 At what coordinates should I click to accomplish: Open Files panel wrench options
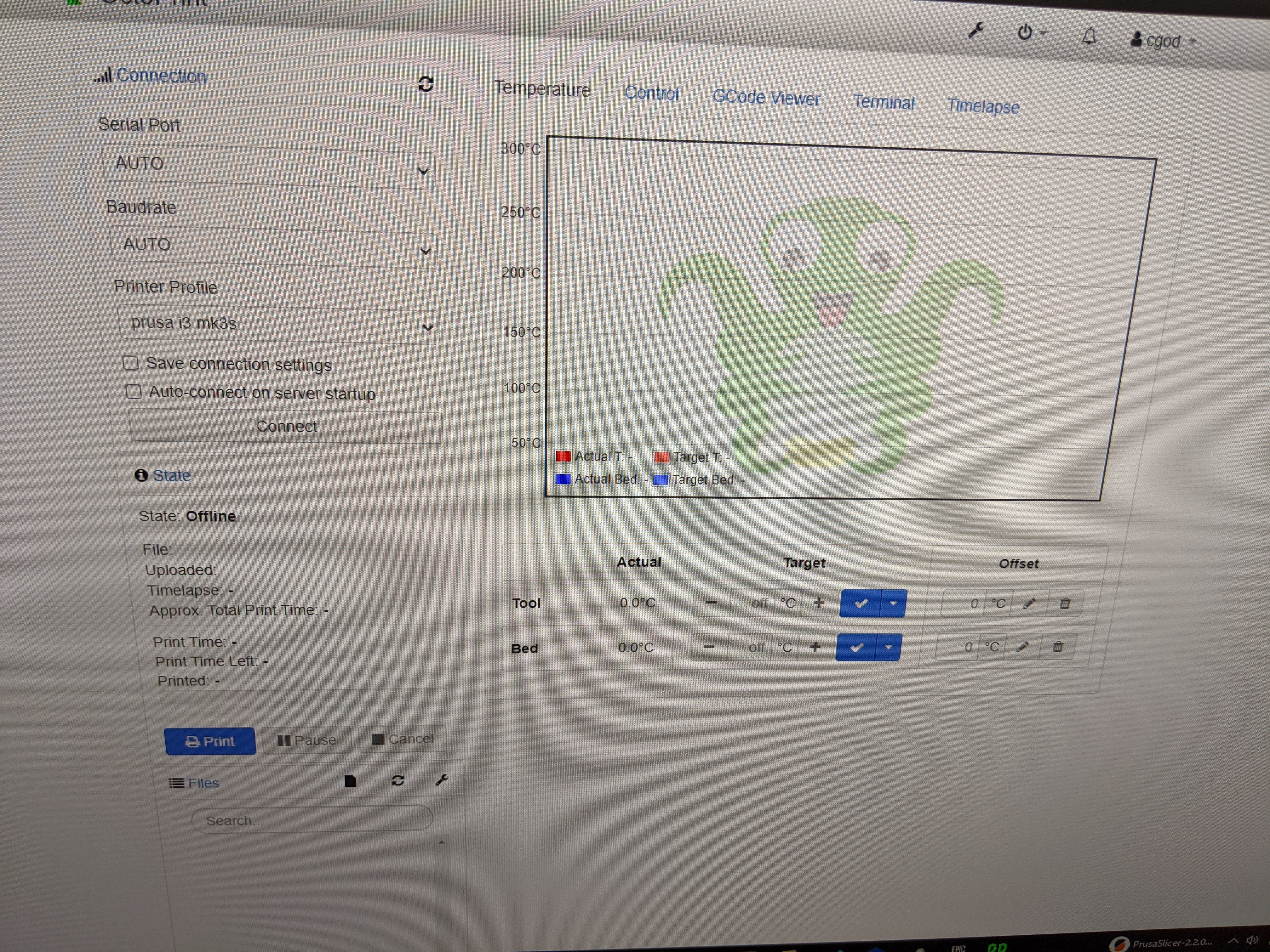[442, 779]
